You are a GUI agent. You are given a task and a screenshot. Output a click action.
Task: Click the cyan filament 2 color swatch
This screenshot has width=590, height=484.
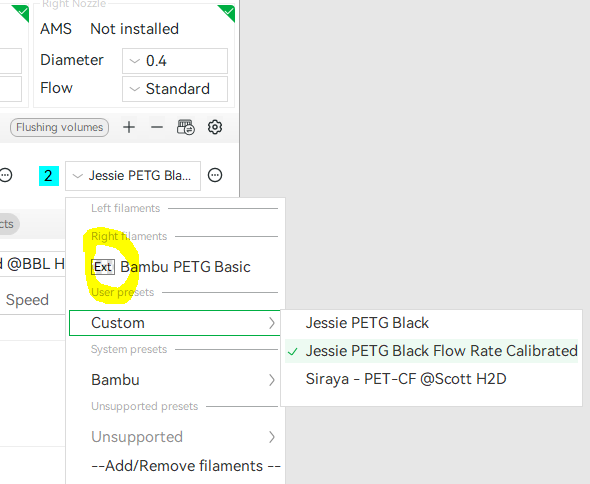click(49, 176)
